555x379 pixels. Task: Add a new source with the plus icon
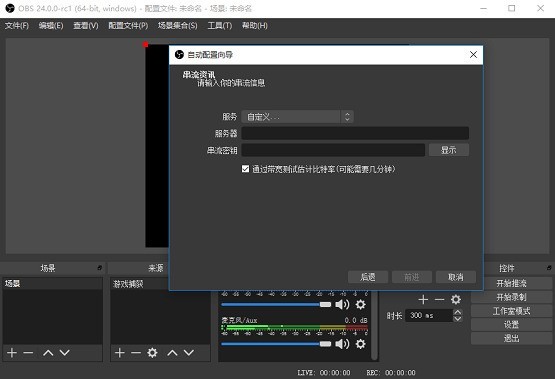(120, 352)
